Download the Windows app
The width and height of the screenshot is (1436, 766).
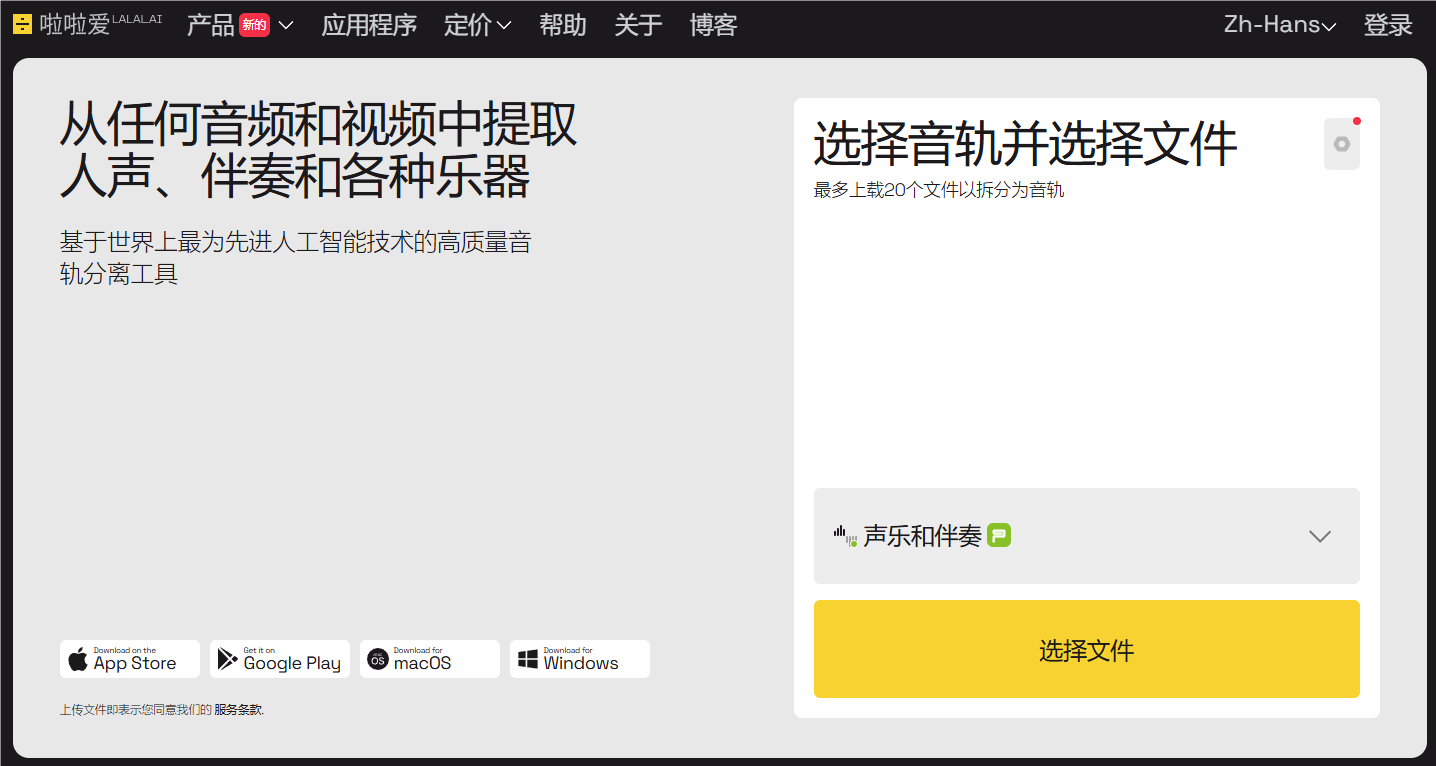580,659
